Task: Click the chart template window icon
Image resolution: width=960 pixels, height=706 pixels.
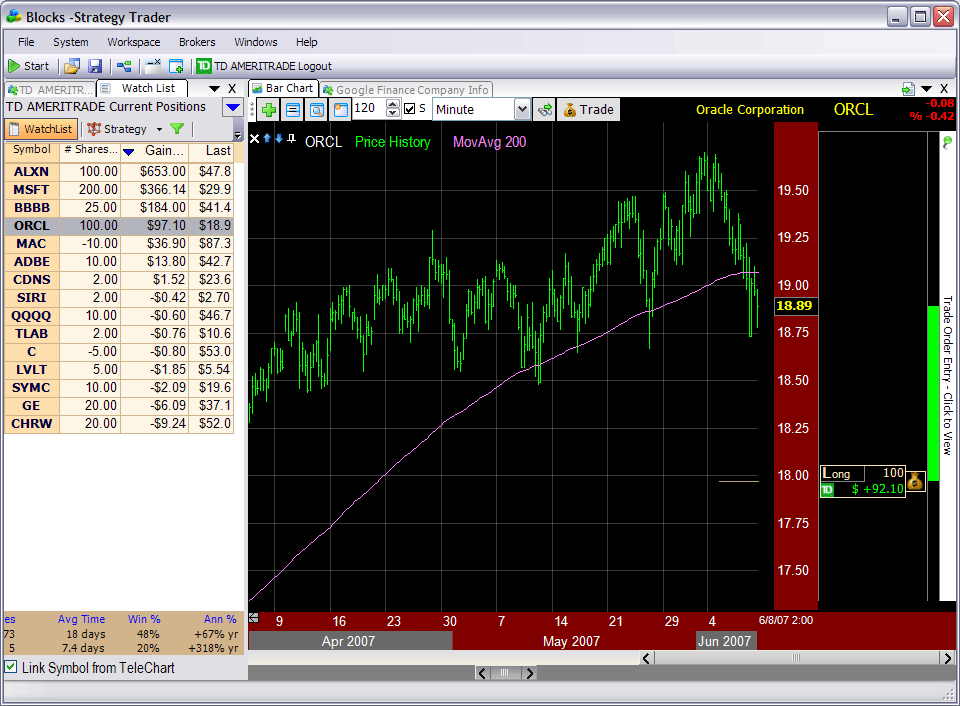Action: pyautogui.click(x=340, y=110)
